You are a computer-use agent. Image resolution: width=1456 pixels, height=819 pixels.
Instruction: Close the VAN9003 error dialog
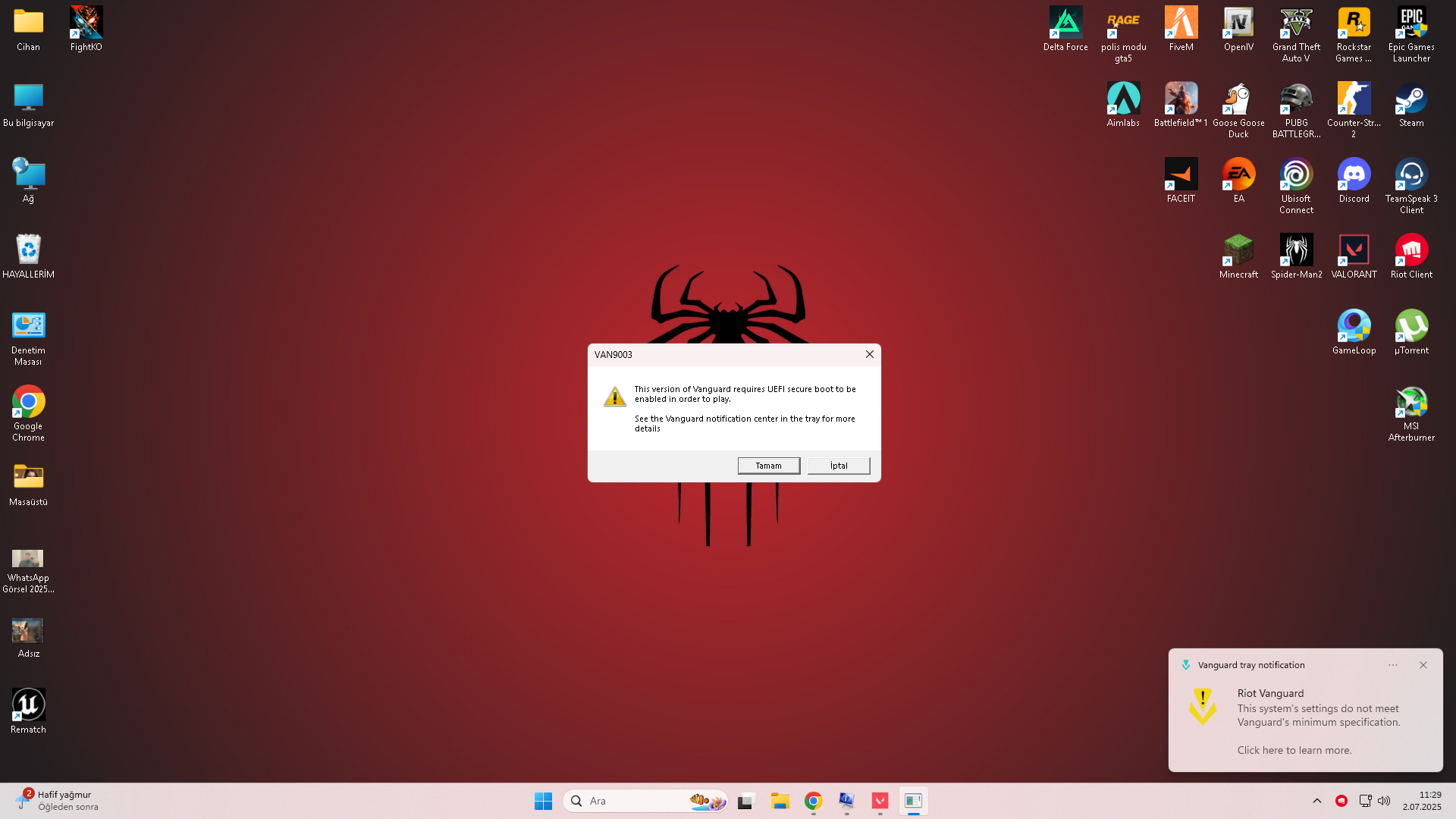click(870, 354)
